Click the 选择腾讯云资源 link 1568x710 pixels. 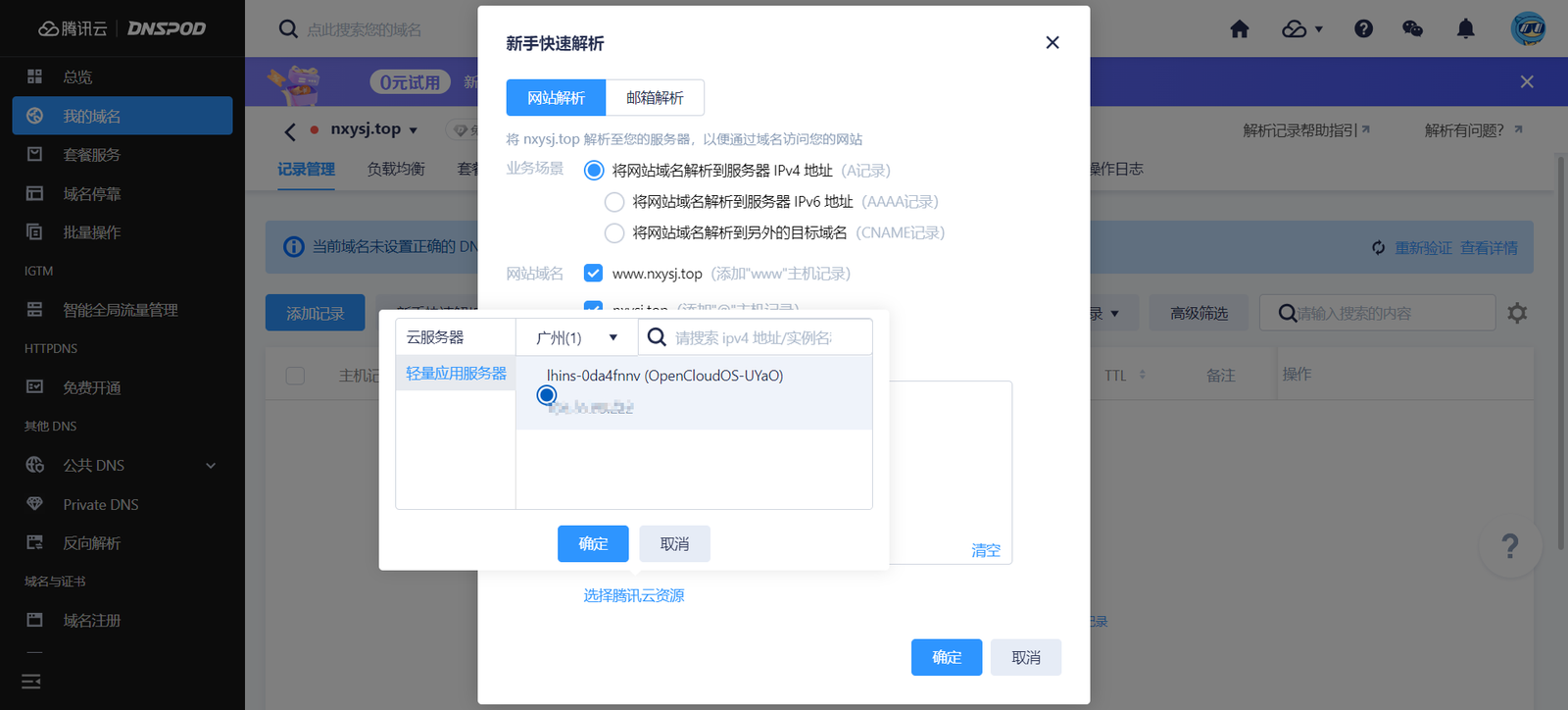click(634, 595)
